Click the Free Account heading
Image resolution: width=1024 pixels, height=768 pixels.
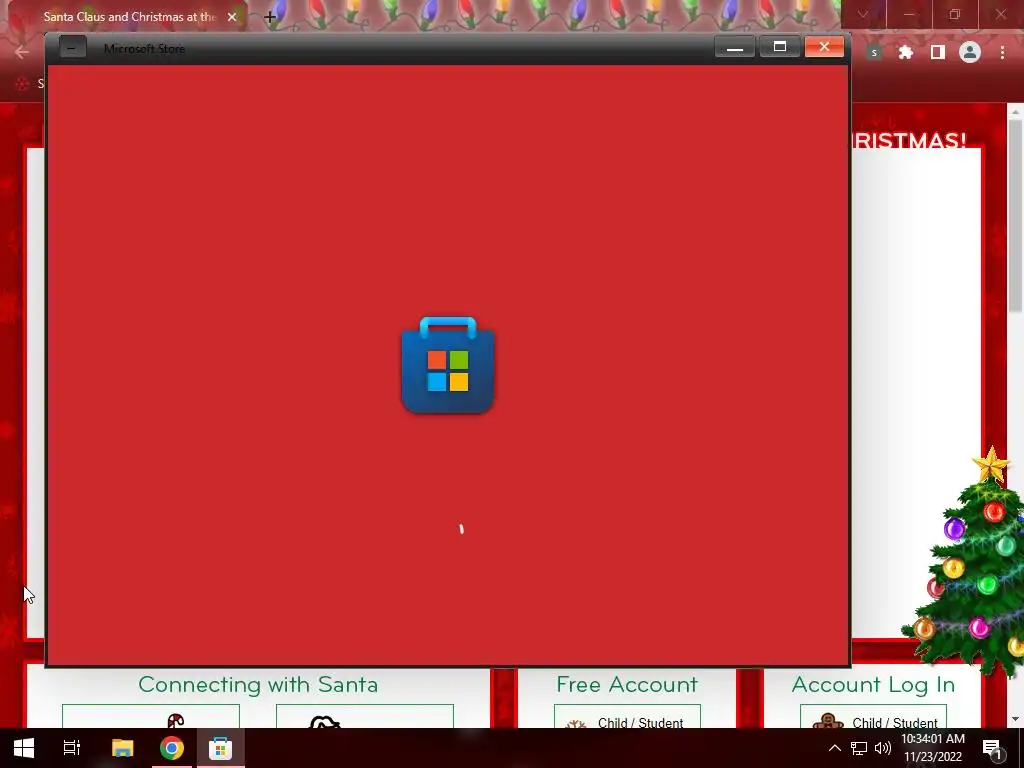[627, 684]
